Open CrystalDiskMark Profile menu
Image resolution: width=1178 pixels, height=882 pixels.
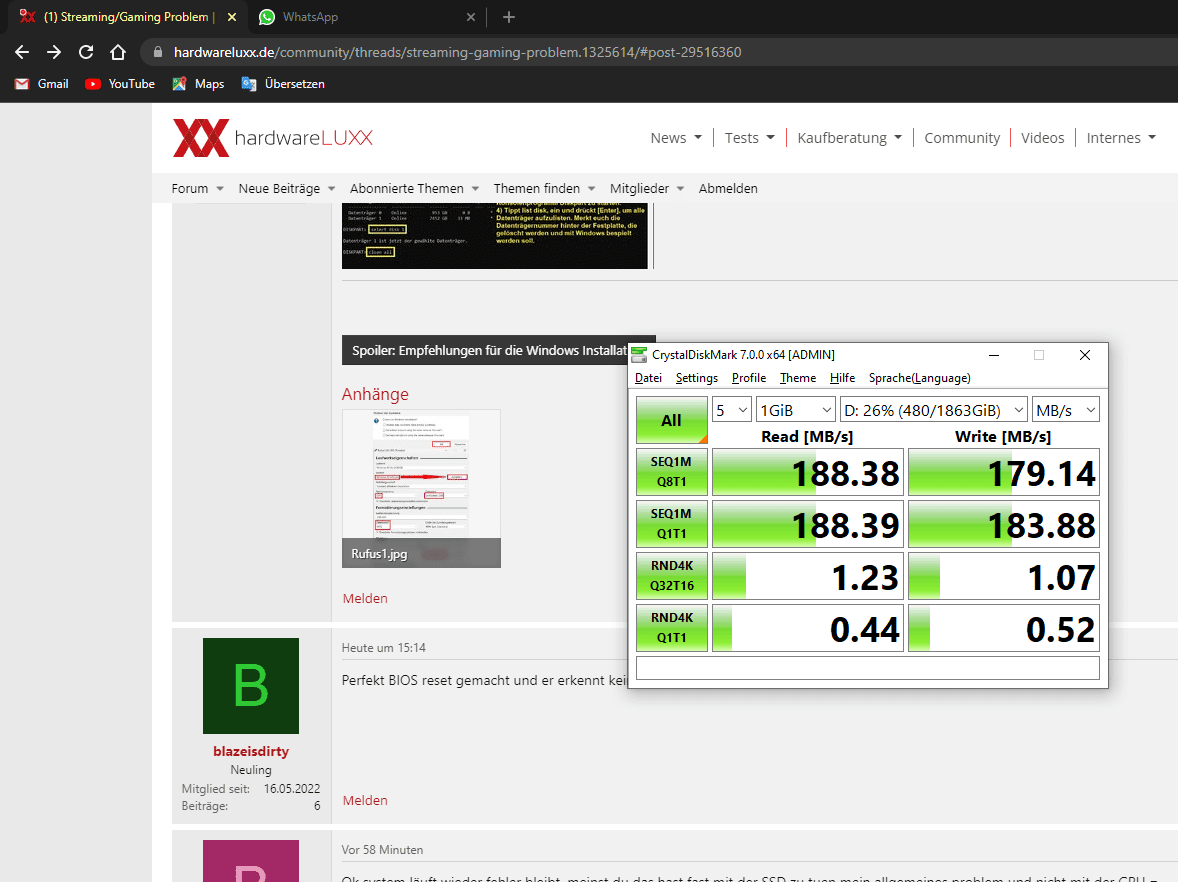749,378
